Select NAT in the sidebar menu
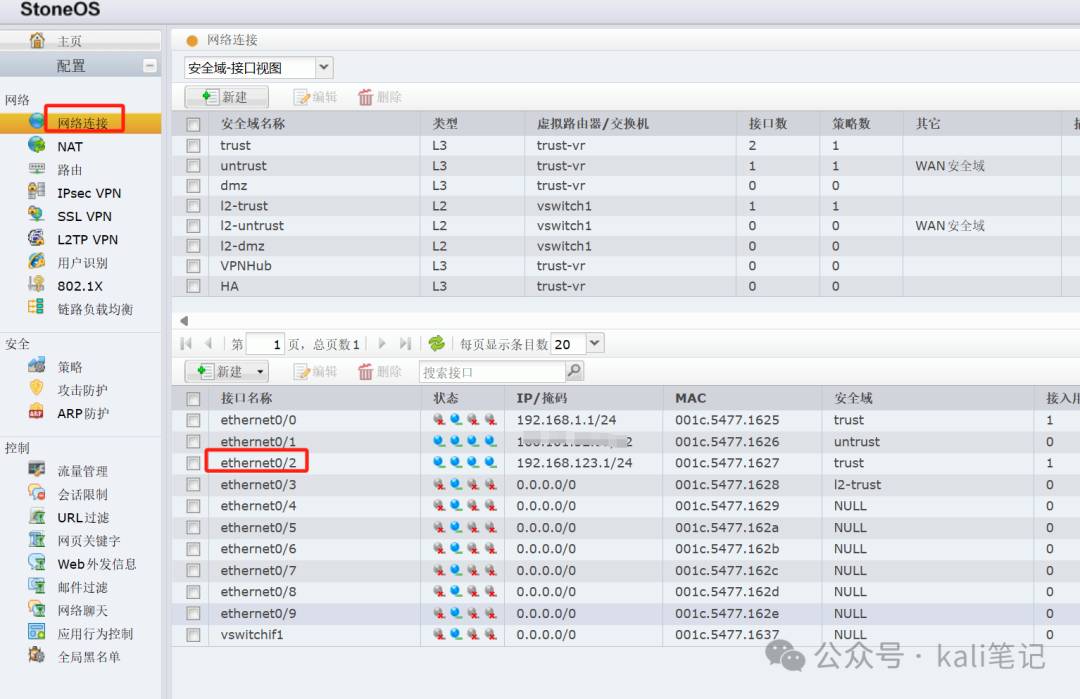1080x699 pixels. tap(70, 146)
